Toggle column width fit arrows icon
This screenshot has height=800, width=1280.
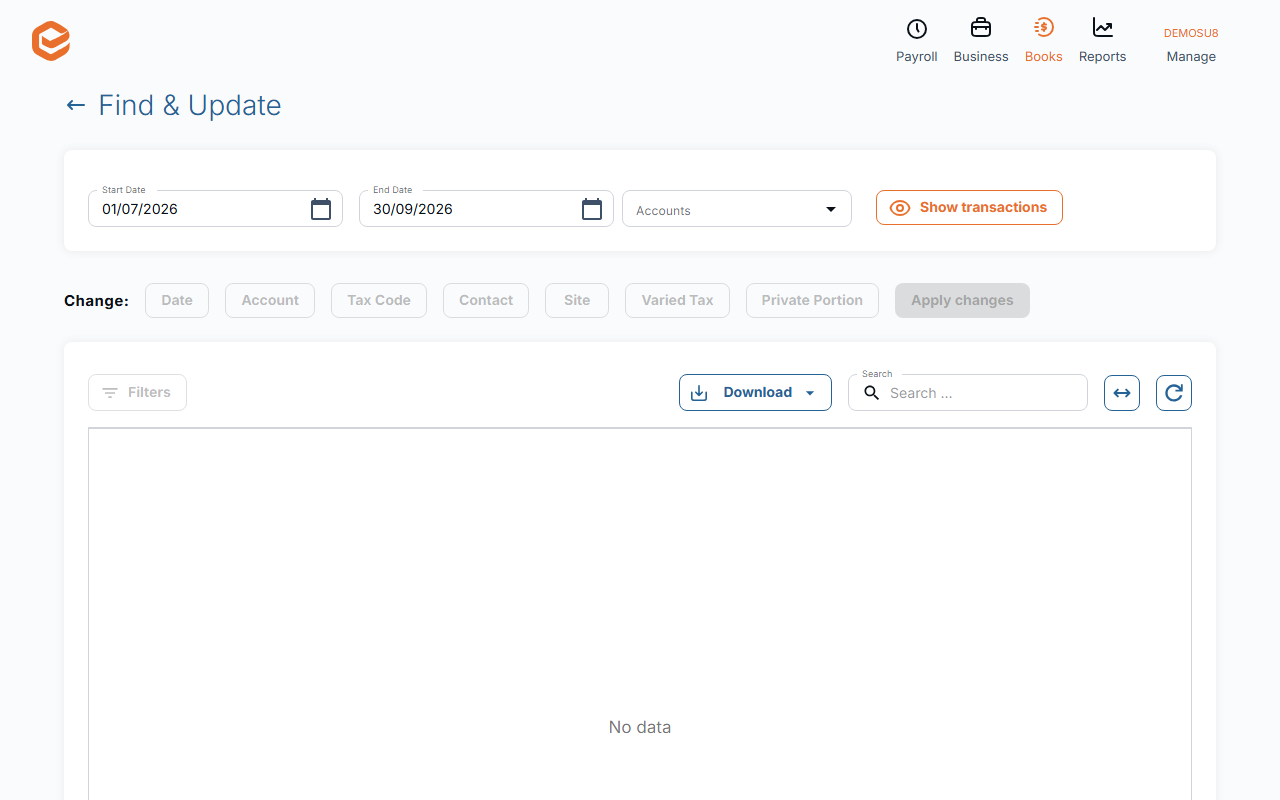click(x=1122, y=393)
